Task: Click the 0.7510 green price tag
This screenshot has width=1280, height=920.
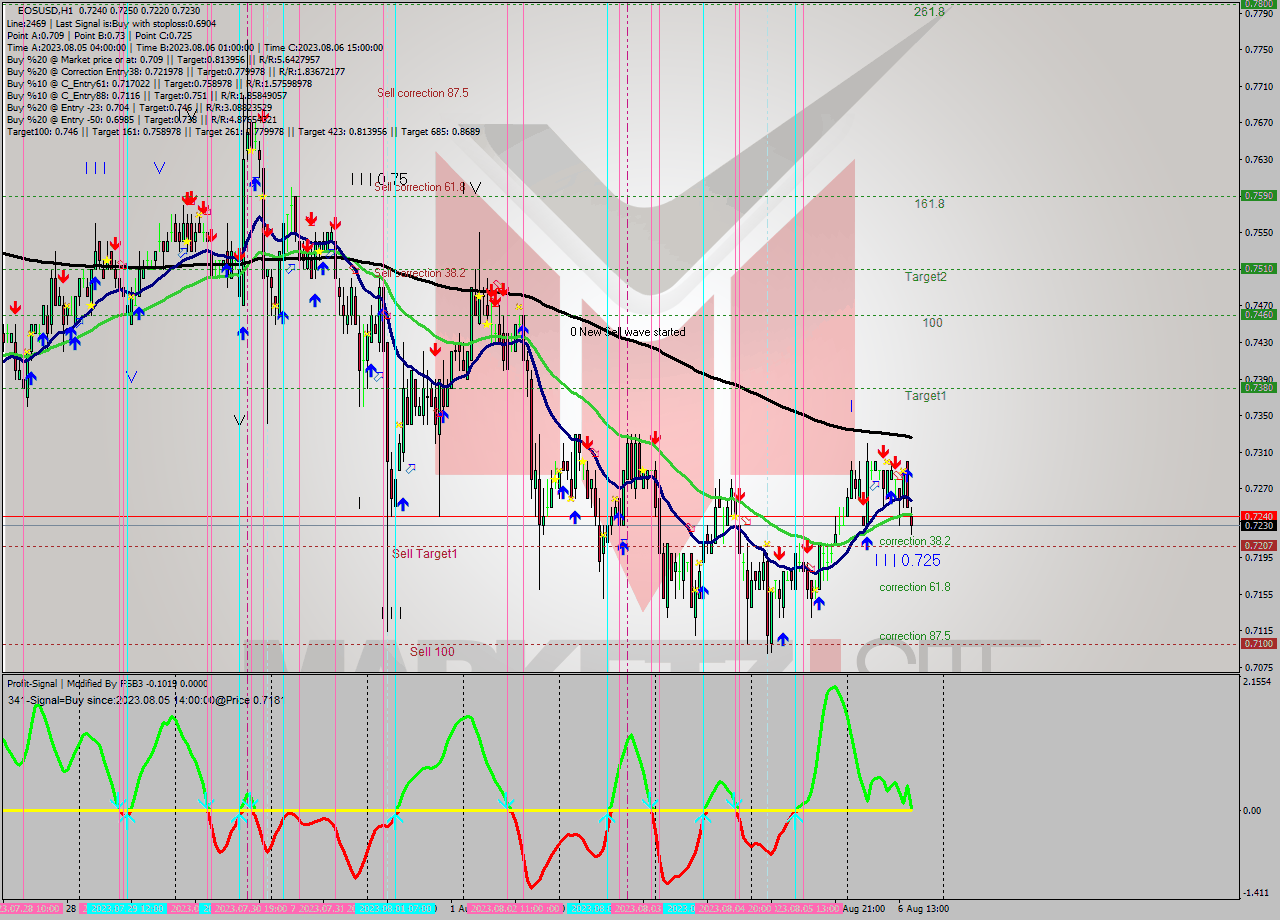Action: [x=1258, y=268]
